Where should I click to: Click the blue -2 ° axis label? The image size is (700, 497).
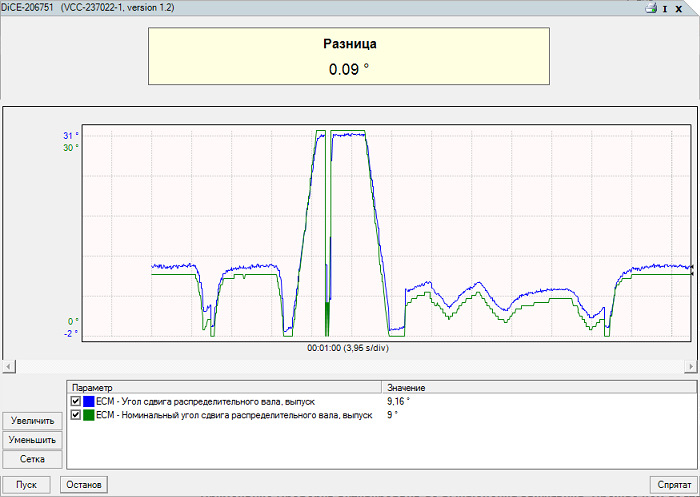71,333
